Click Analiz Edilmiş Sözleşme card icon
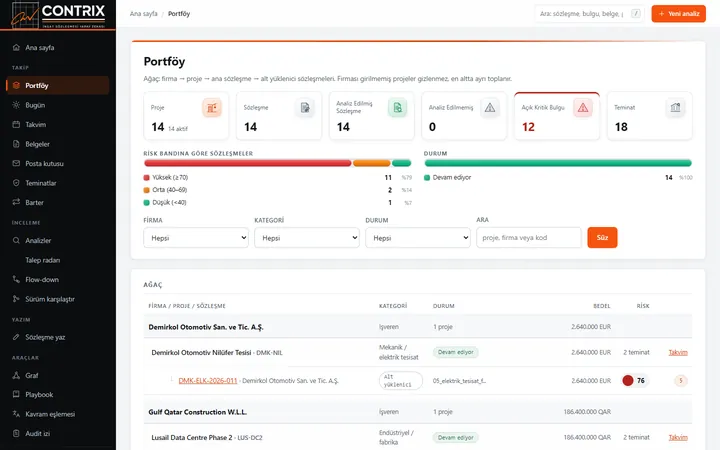This screenshot has width=720, height=450. [398, 108]
